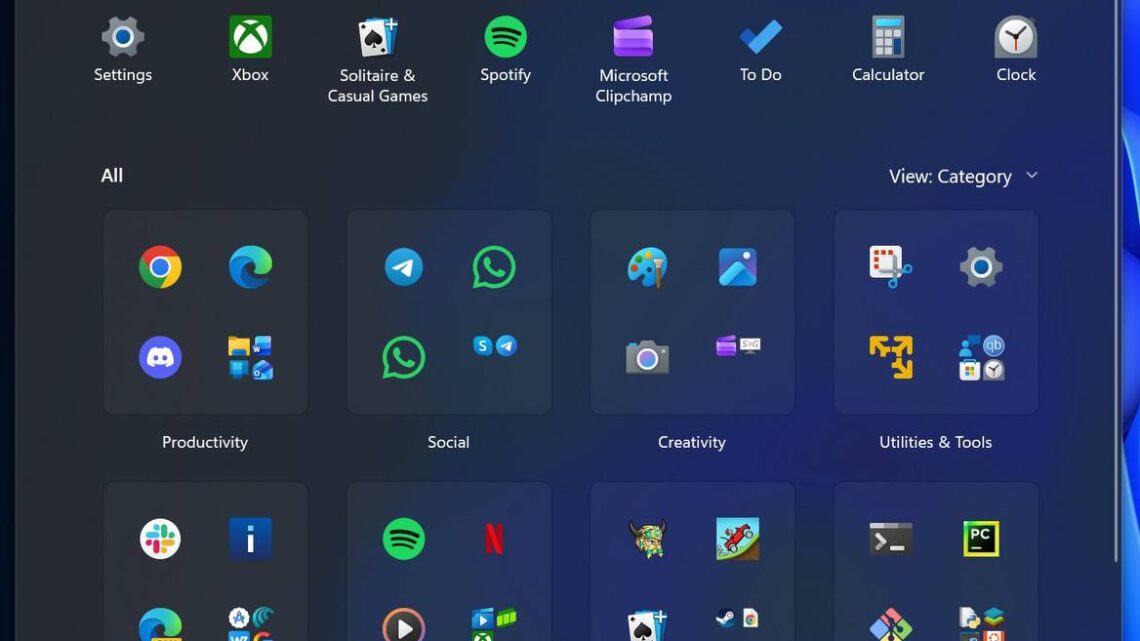Open Snipping Tool in Utilities & Tools
This screenshot has height=641, width=1140.
(x=890, y=267)
